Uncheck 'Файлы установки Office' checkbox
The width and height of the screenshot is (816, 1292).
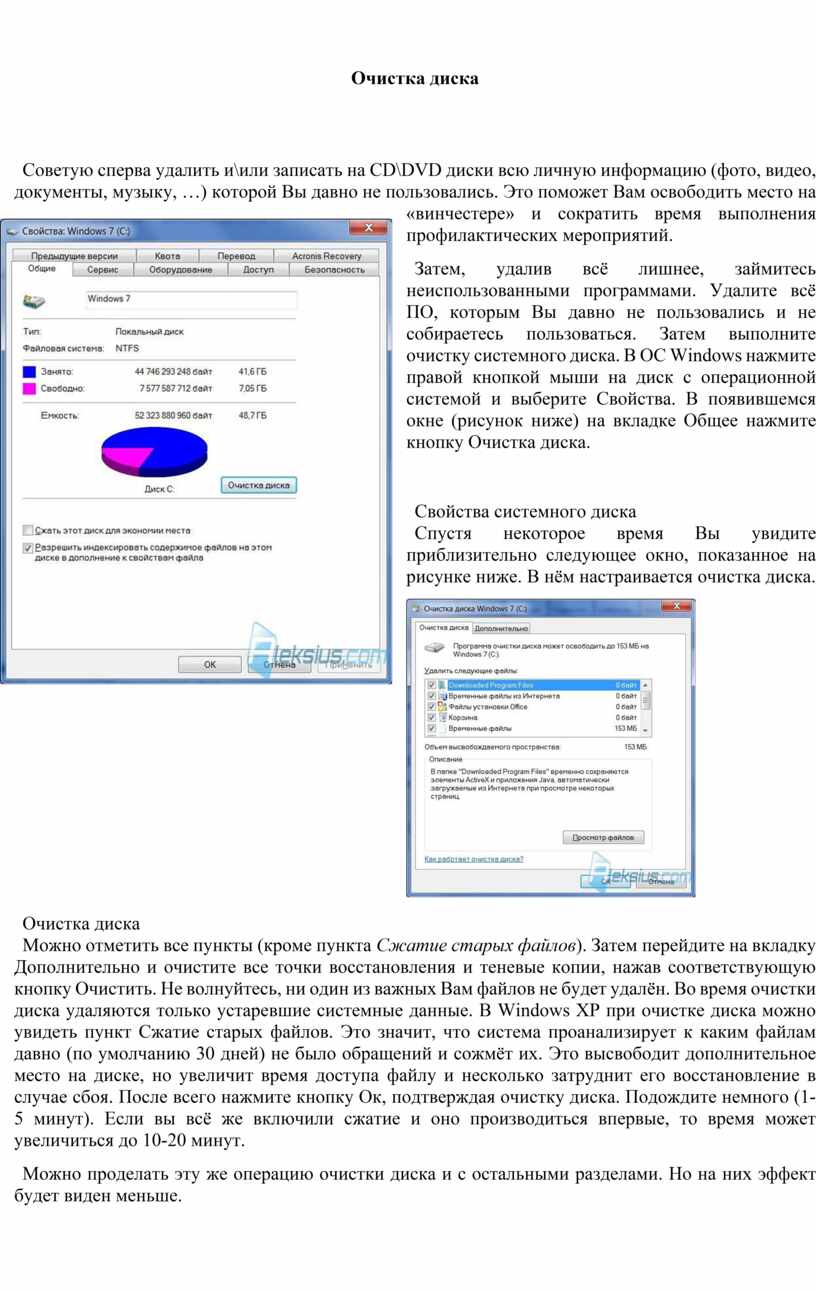tap(432, 707)
